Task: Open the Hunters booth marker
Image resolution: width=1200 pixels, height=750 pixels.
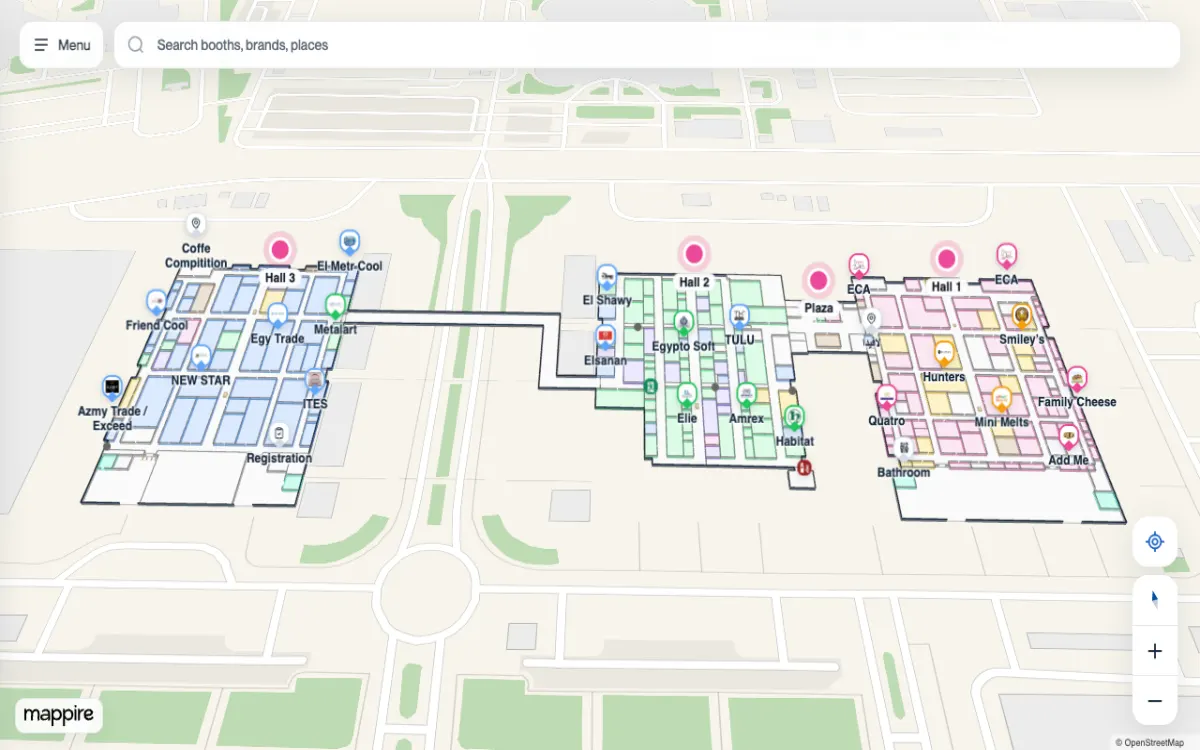Action: (944, 353)
